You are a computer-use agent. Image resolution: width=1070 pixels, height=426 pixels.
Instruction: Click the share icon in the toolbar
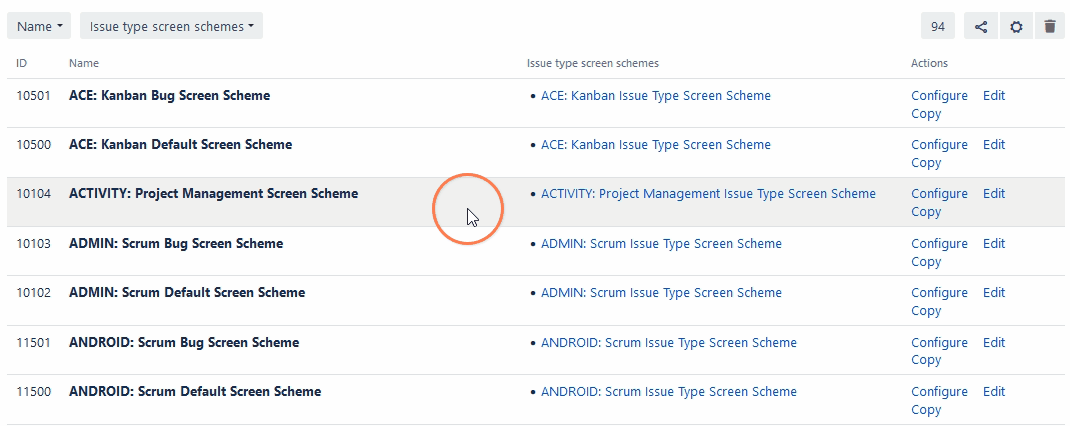[x=981, y=26]
